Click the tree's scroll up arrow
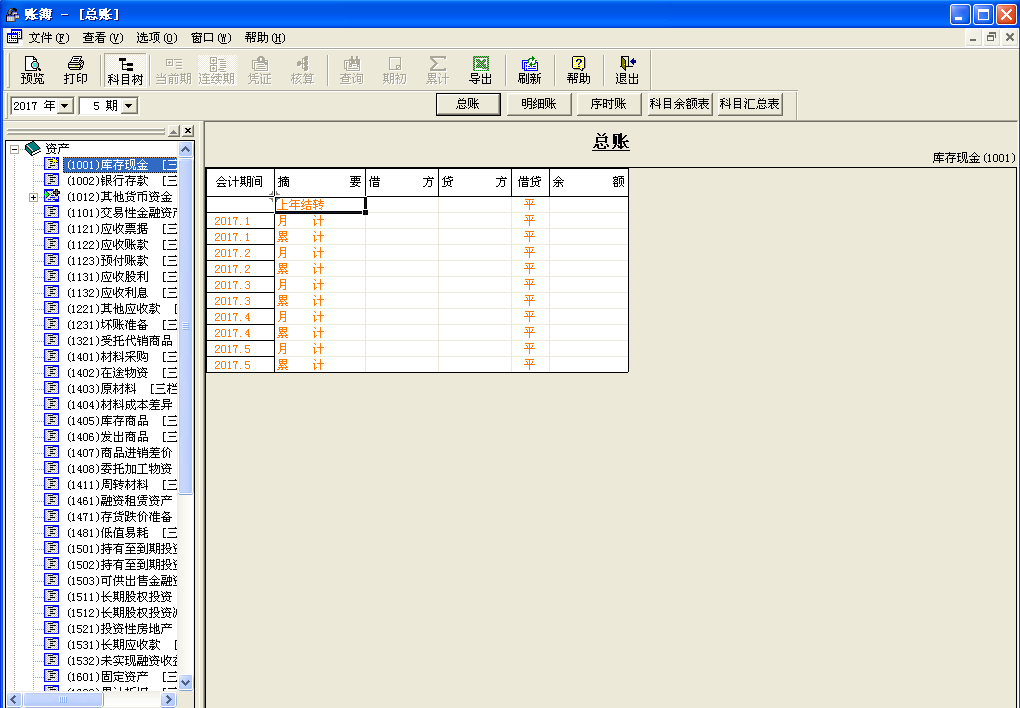 click(x=185, y=150)
